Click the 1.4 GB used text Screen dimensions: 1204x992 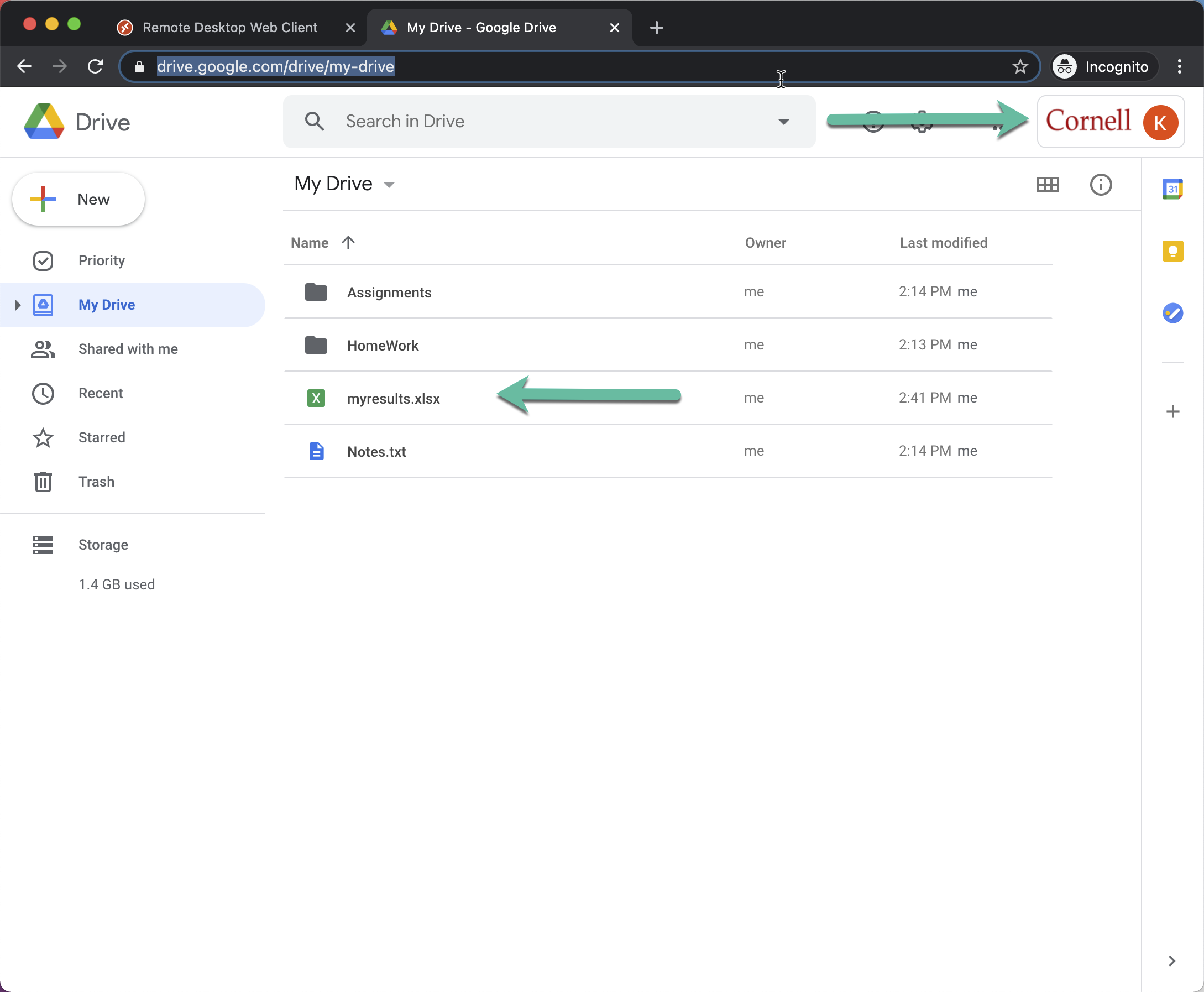pos(117,584)
